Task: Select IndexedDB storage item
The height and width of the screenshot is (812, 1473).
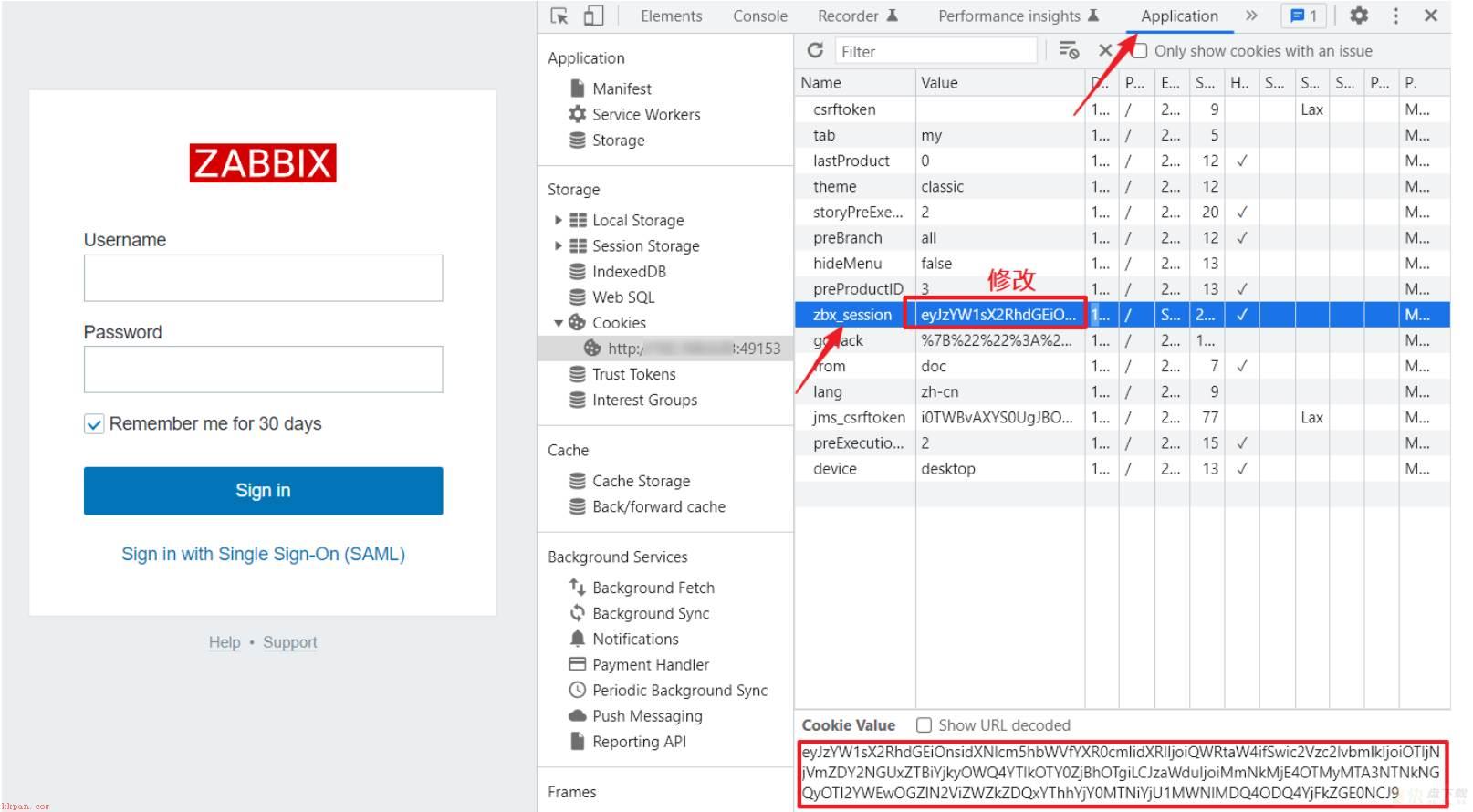Action: 618,272
